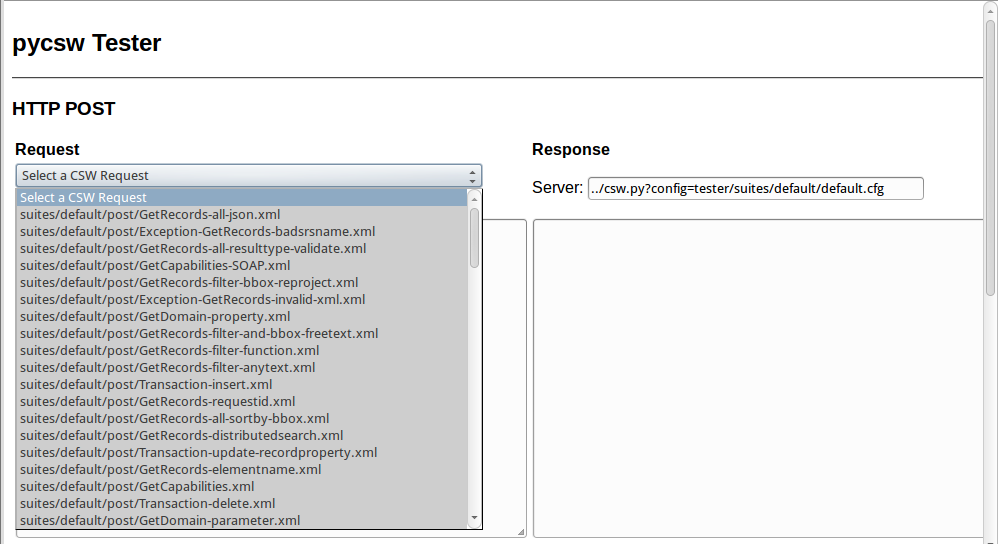Select GetRecords-all-json.xml from the list
The width and height of the screenshot is (998, 544).
pos(242,214)
